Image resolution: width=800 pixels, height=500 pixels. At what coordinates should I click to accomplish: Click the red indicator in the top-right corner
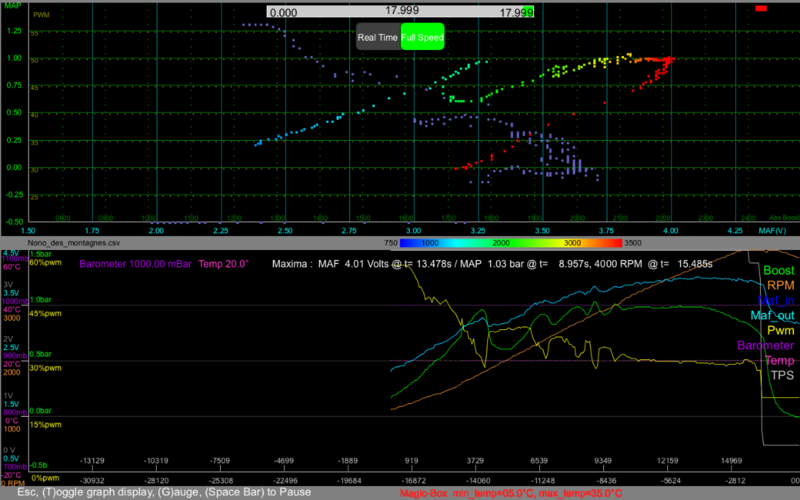(x=761, y=8)
